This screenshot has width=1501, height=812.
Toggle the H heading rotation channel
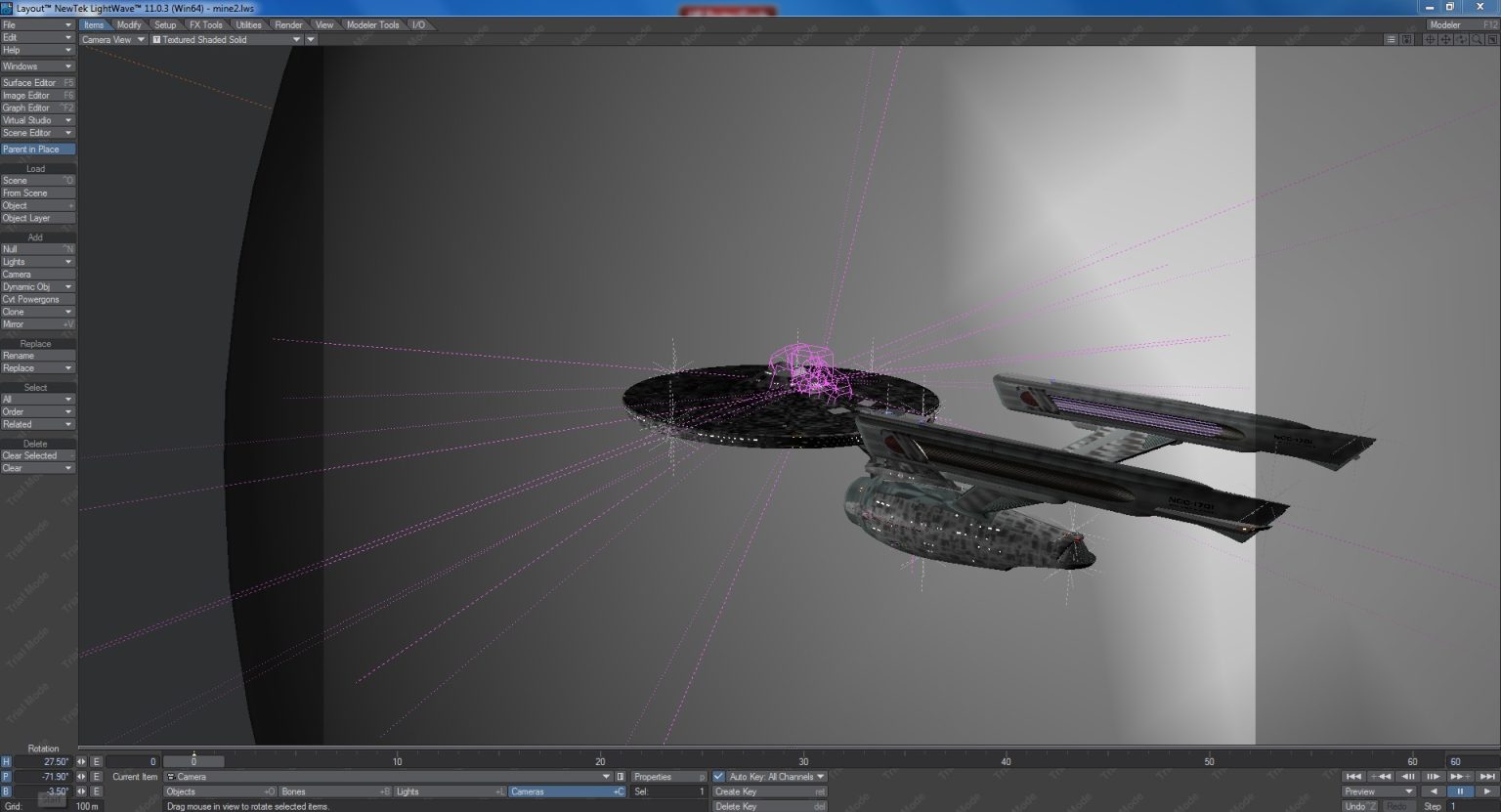[x=6, y=762]
